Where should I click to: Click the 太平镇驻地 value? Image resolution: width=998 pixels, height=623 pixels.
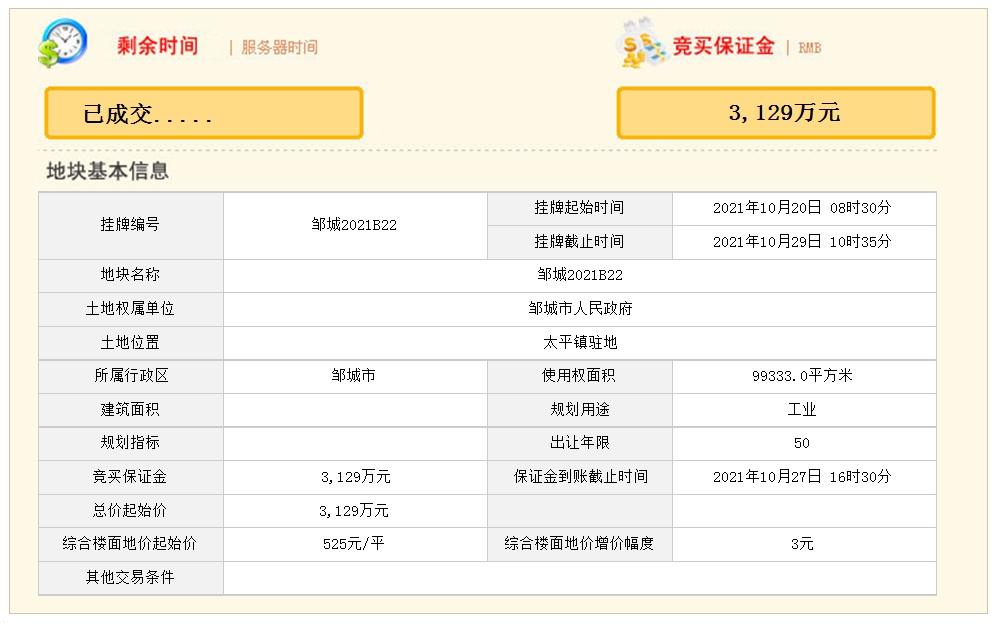tap(580, 342)
